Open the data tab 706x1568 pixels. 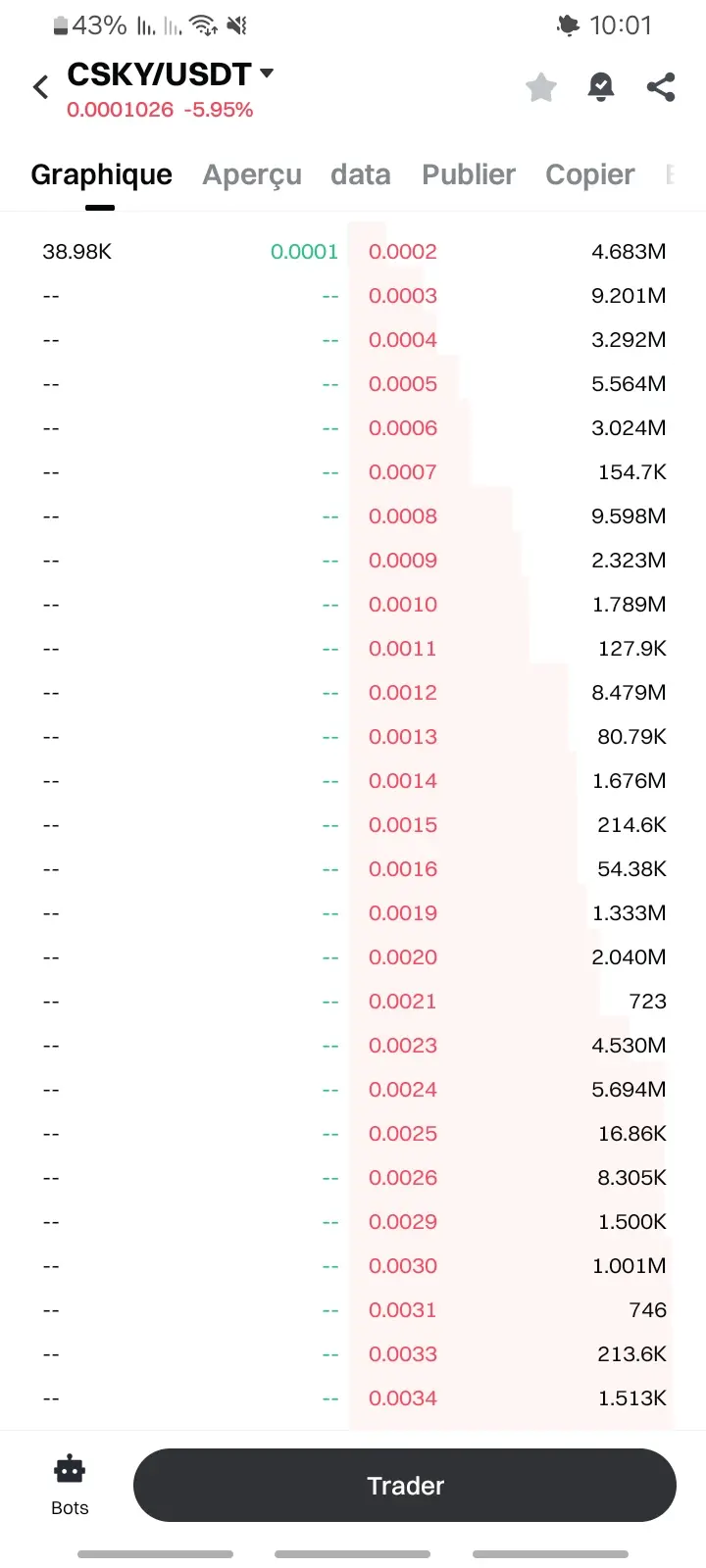pyautogui.click(x=361, y=174)
